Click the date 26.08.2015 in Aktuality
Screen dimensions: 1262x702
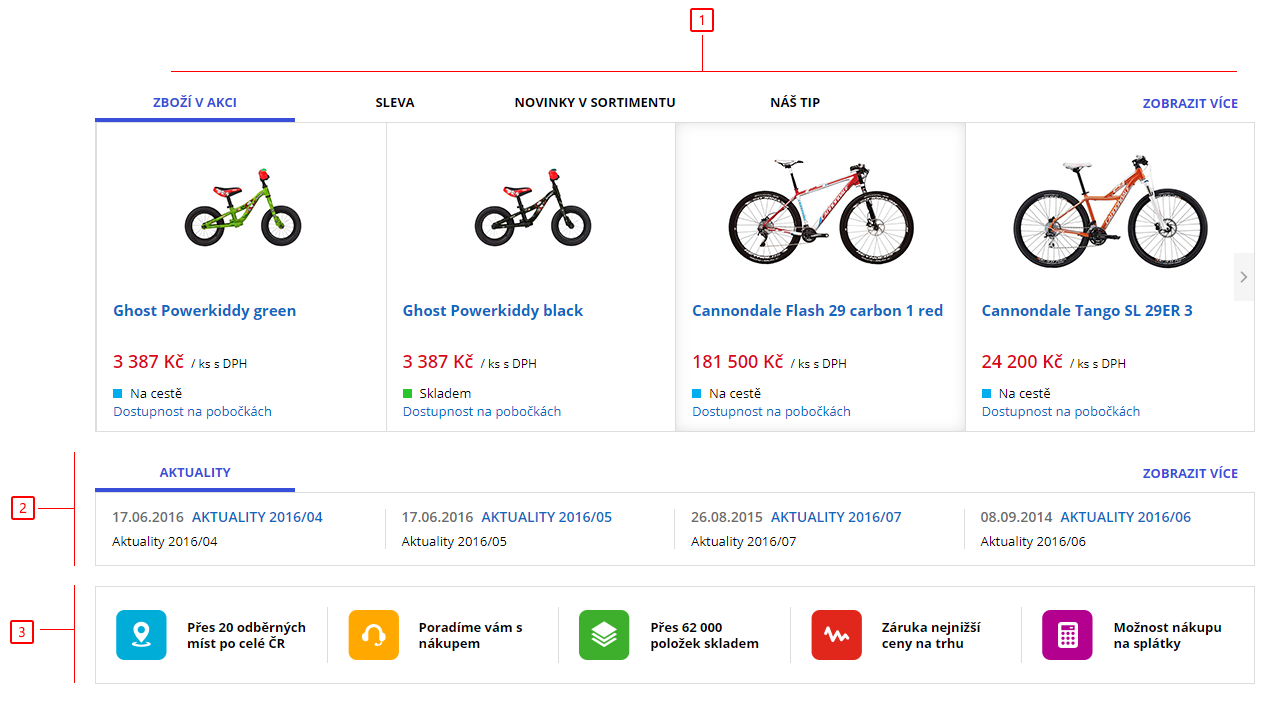(727, 517)
